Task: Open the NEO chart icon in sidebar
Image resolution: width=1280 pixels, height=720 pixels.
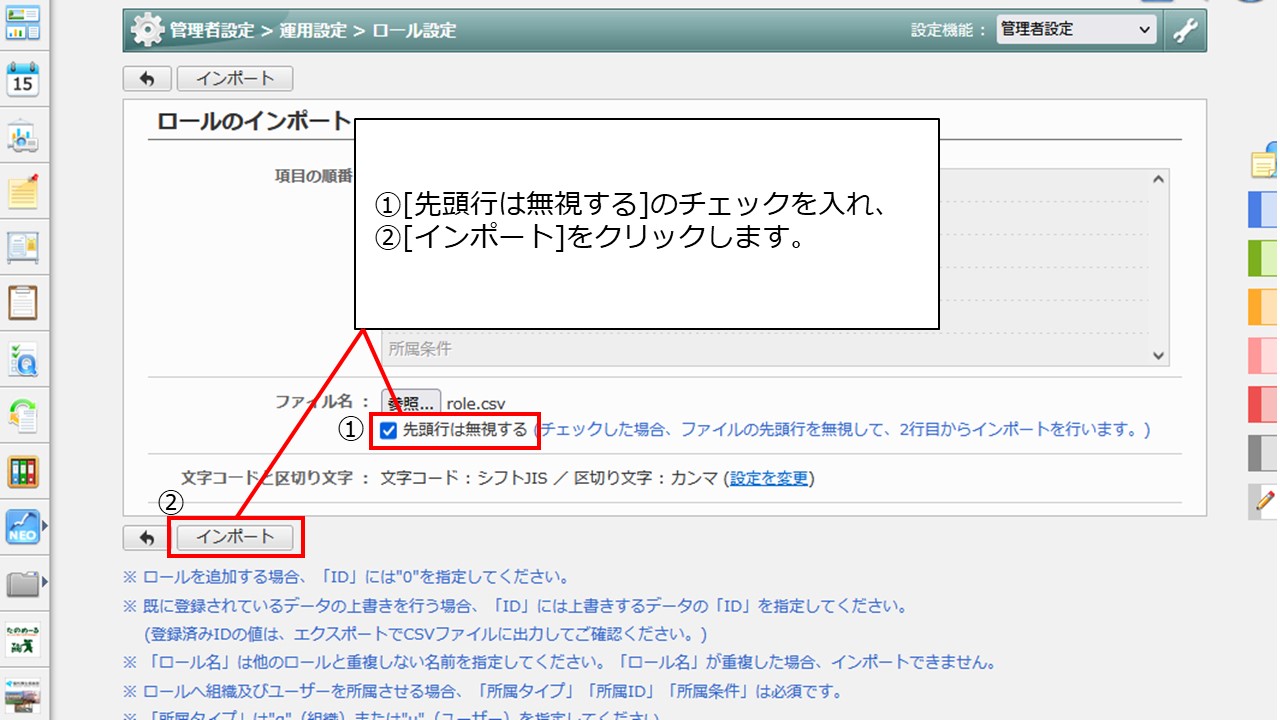Action: tap(23, 526)
